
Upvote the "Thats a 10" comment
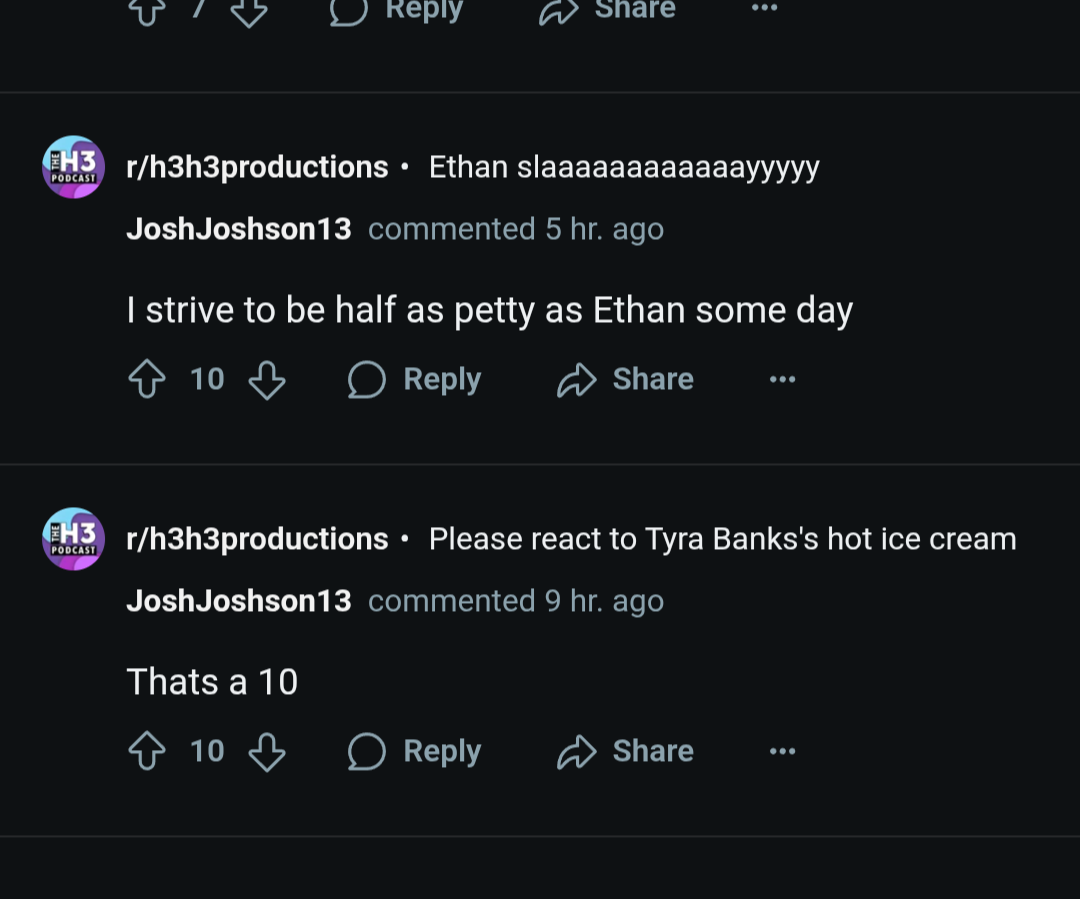(x=147, y=752)
